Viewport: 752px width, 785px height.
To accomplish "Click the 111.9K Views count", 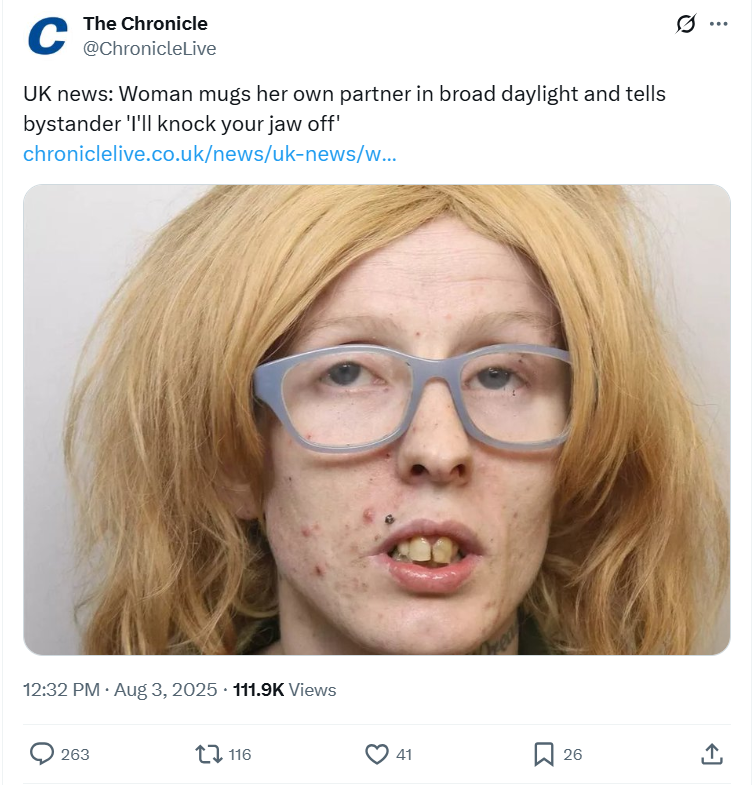I will click(284, 690).
